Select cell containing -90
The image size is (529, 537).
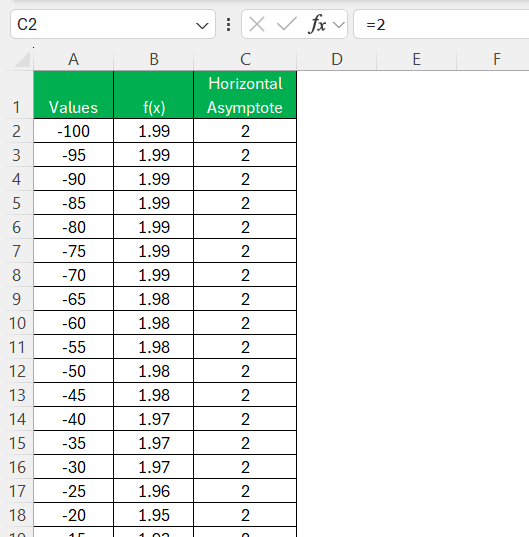click(x=74, y=179)
